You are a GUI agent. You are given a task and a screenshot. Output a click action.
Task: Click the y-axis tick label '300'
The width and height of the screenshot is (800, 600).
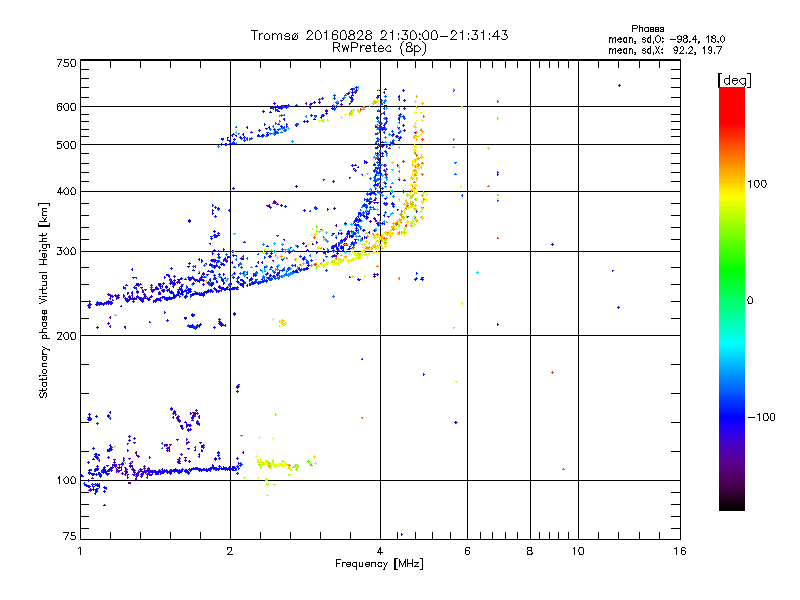pos(66,252)
